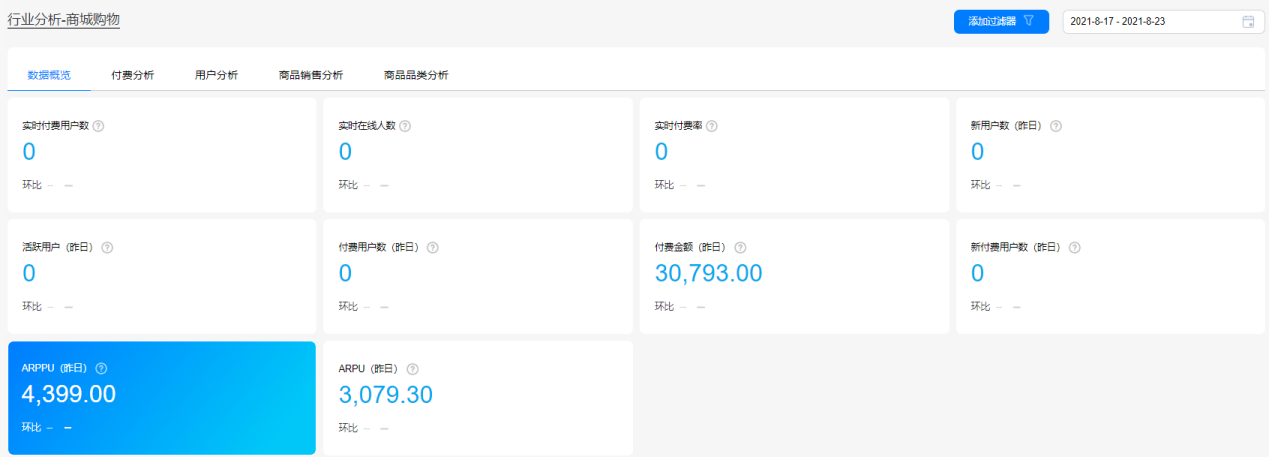1269x457 pixels.
Task: Click the 0 value under 实时在线人数
Action: 345,152
